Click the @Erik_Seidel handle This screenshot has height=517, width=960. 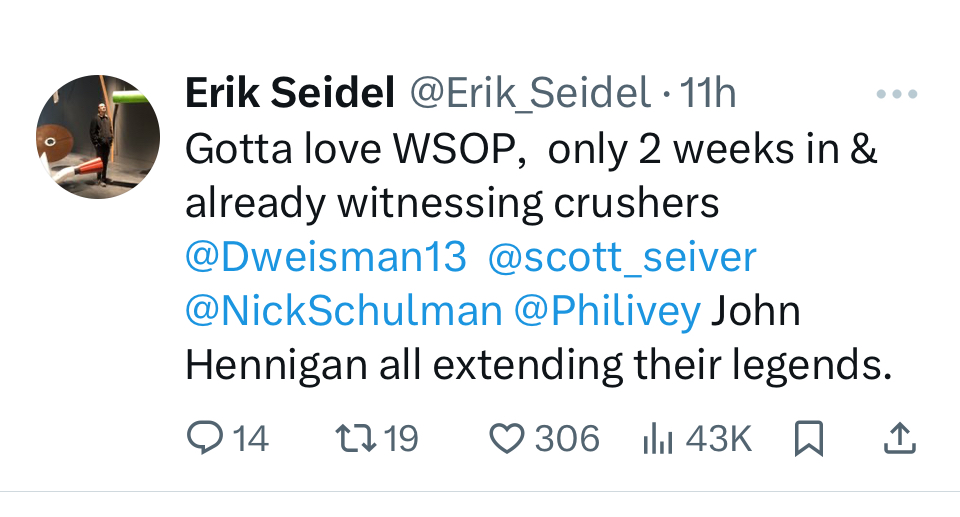530,95
